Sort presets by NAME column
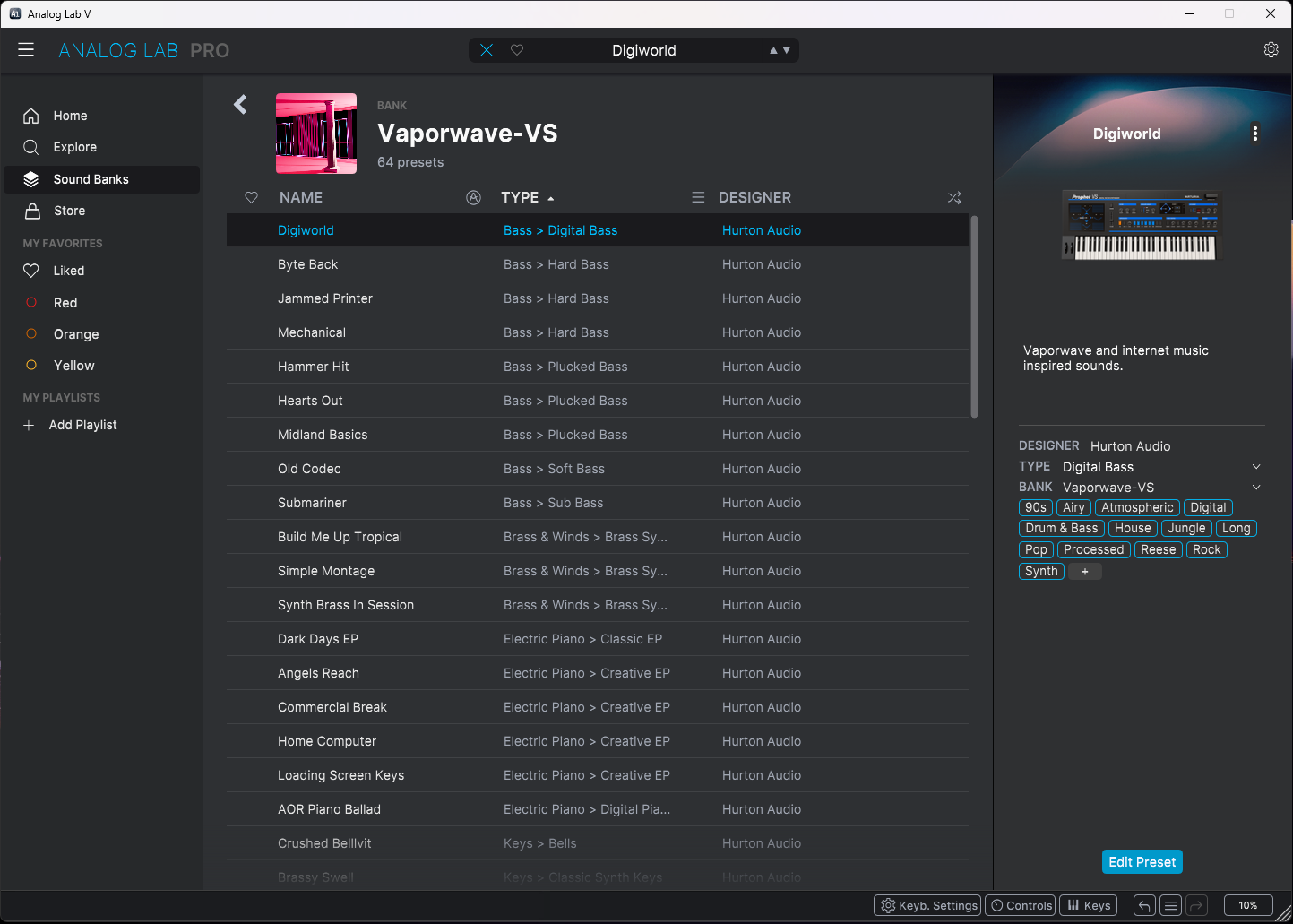 tap(301, 197)
